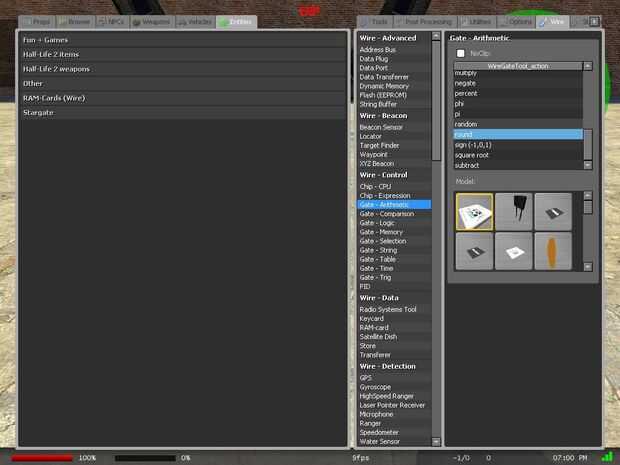Click the tool list scroll-down arrow
This screenshot has width=620, height=465.
click(436, 442)
